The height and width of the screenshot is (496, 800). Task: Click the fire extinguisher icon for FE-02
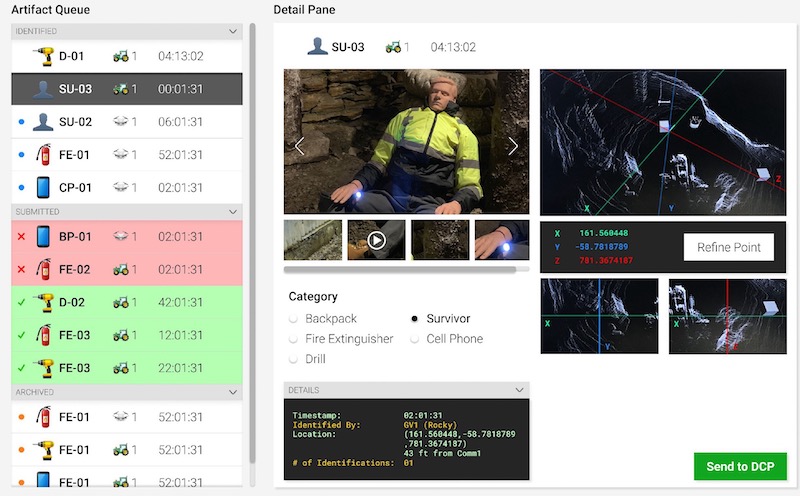pos(43,269)
